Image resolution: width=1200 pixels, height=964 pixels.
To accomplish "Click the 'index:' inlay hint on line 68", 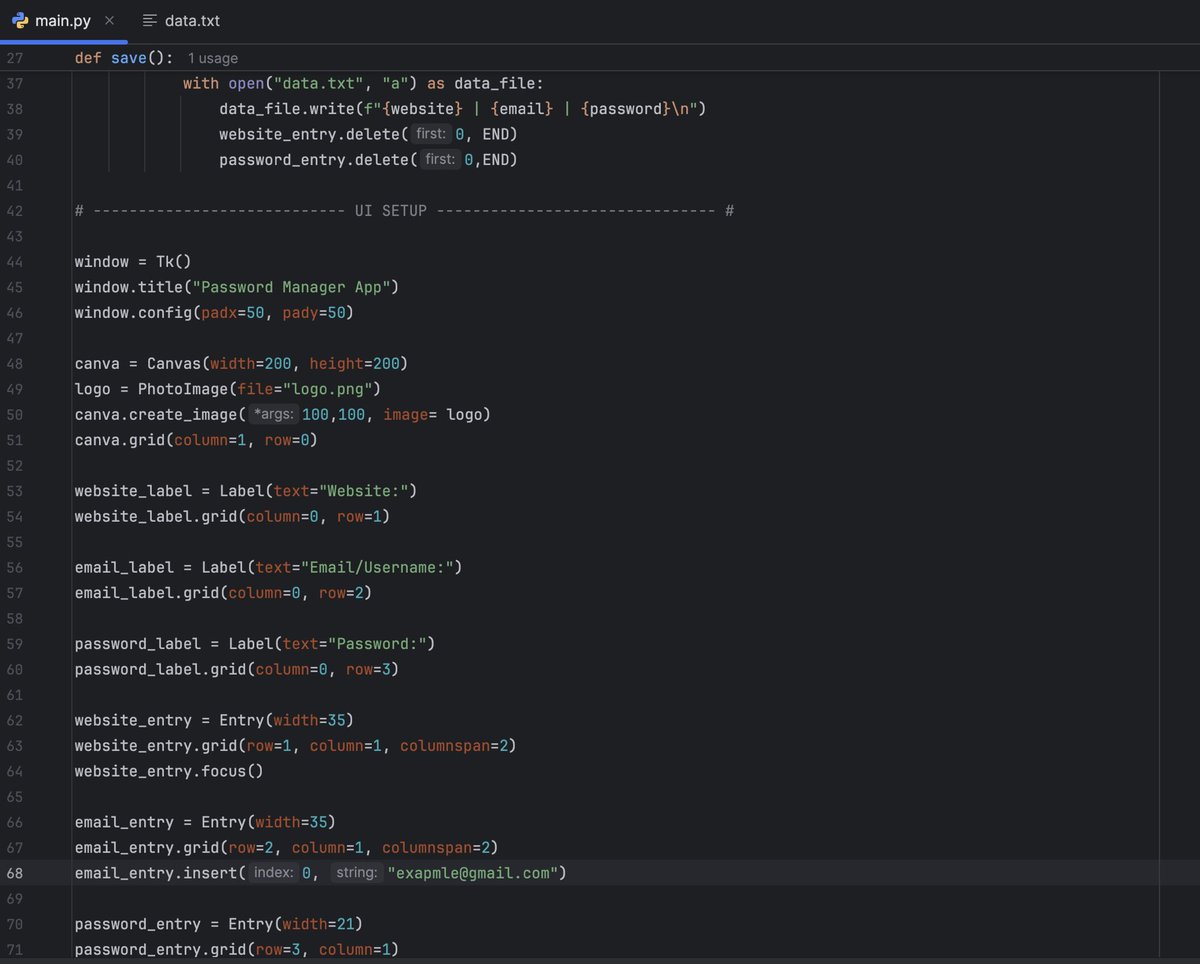I will coord(274,873).
